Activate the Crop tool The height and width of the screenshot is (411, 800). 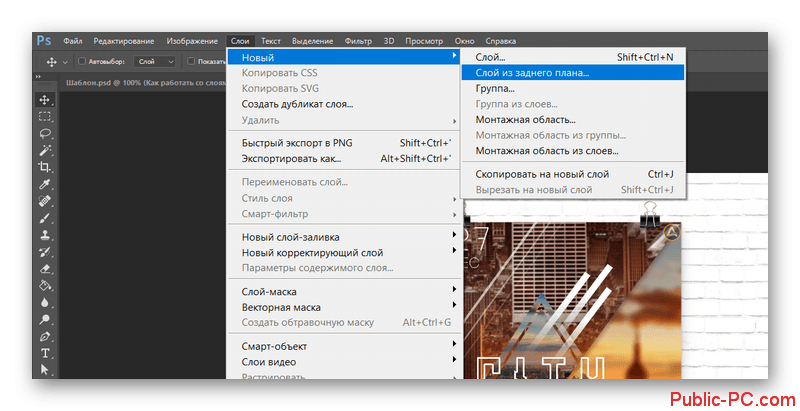coord(45,167)
